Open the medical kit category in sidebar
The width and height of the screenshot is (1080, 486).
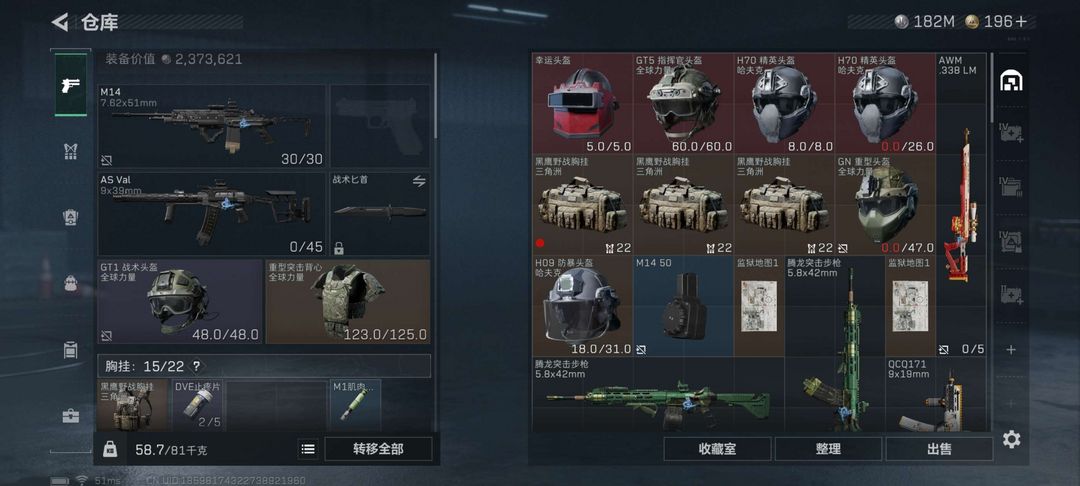click(x=71, y=416)
